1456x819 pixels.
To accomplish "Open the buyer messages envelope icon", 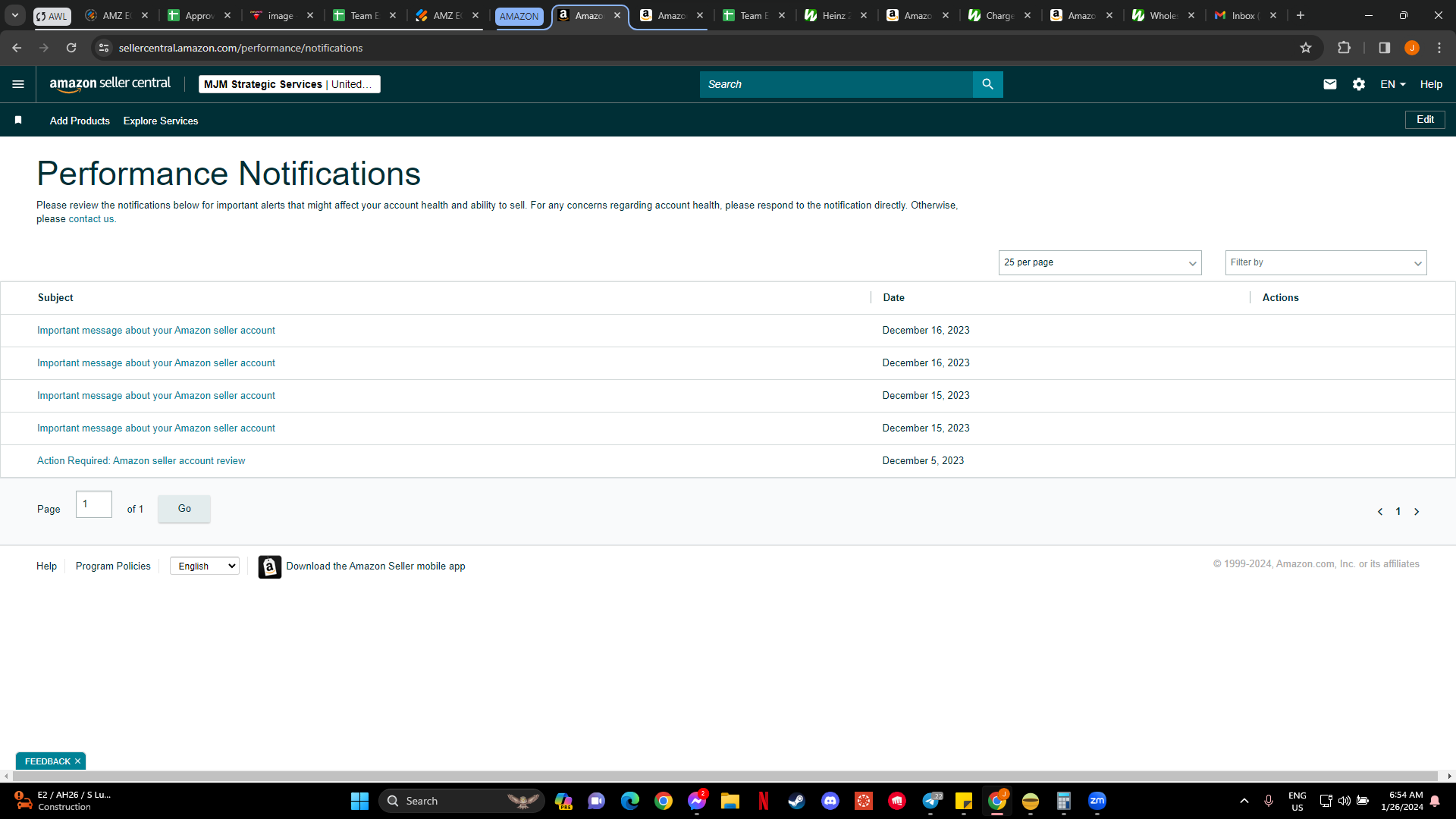I will 1330,84.
